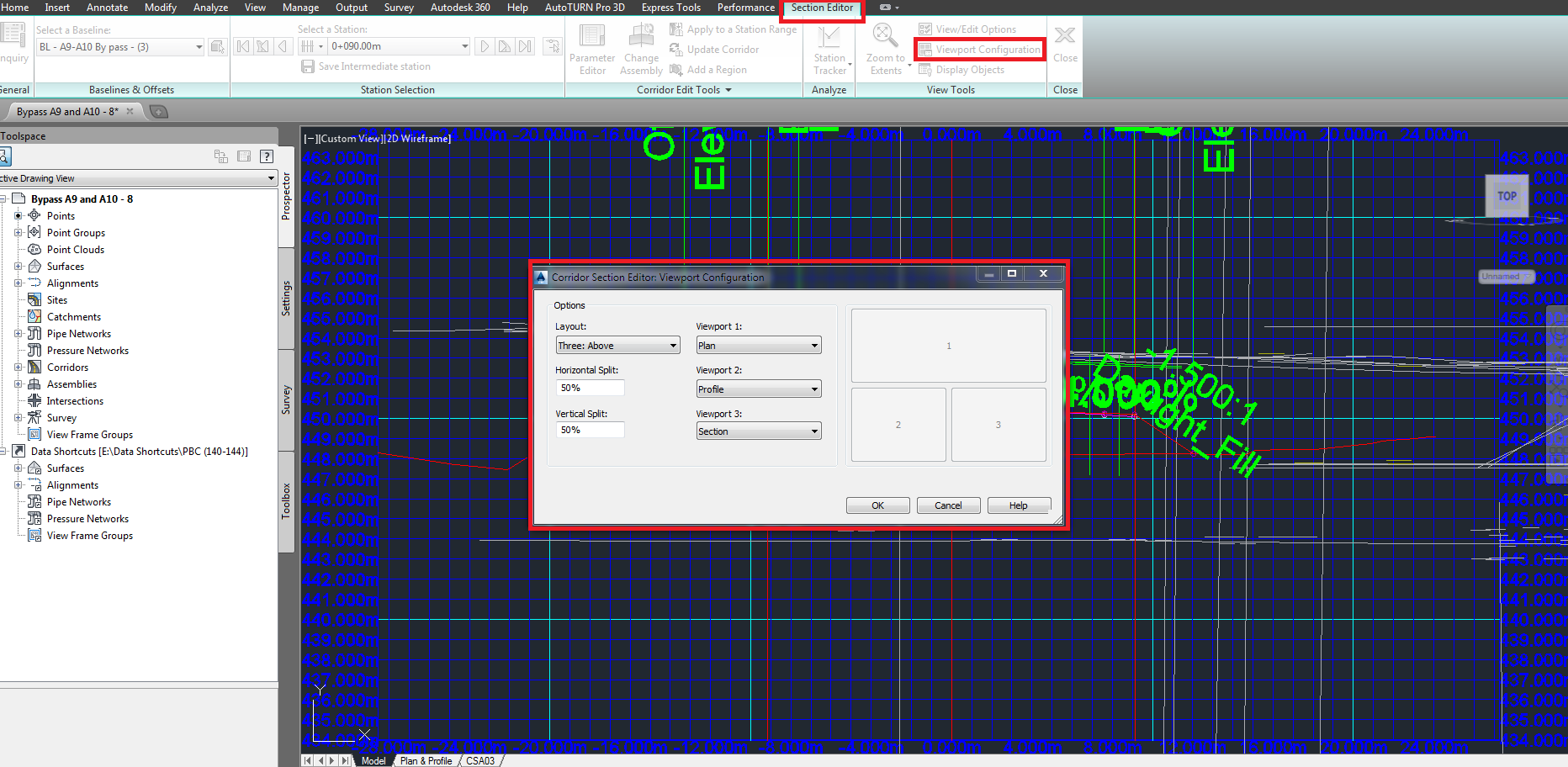This screenshot has width=1568, height=767.
Task: Open the Viewport 2 Profile dropdown
Action: point(758,389)
